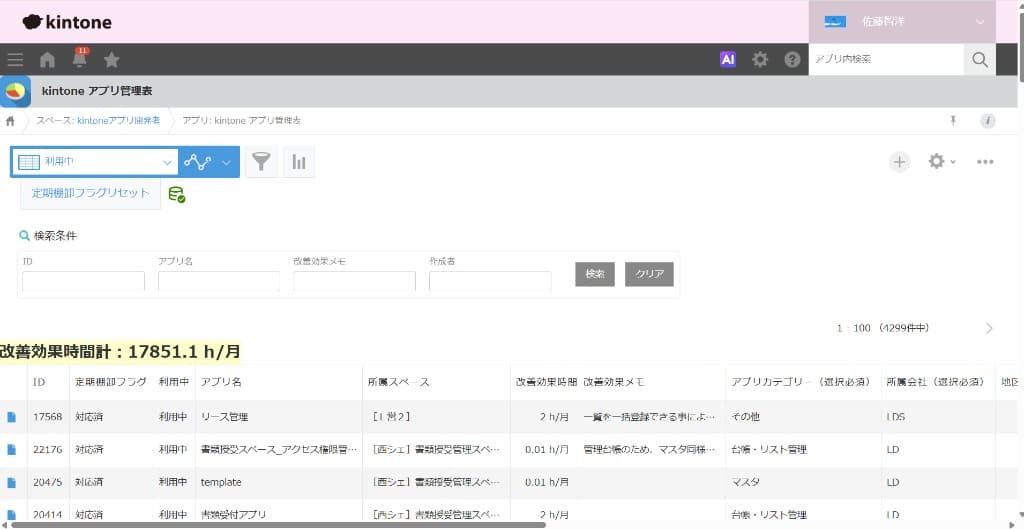Click the search magnifier button
The image size is (1024, 529).
[x=980, y=59]
